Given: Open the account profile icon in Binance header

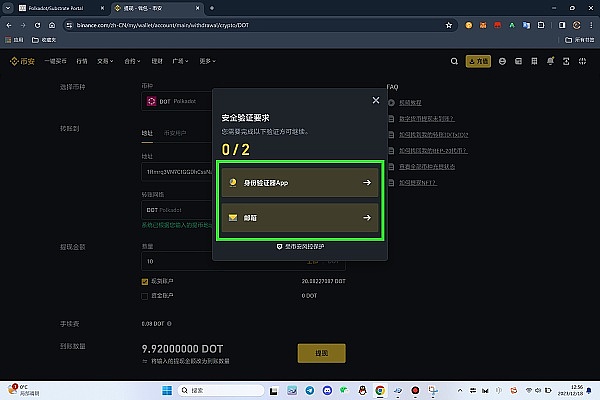Looking at the screenshot, I should 502,61.
